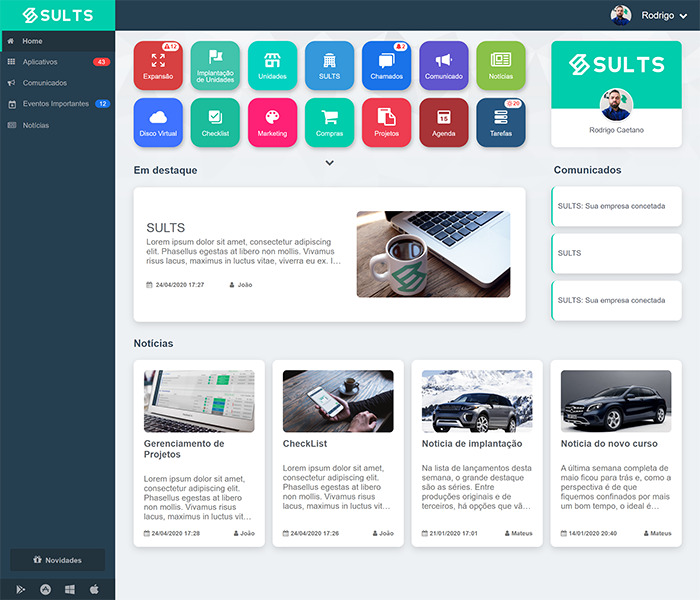Open last comunicado 'SULTS: Sua empresa conectada'
The width and height of the screenshot is (700, 600).
[x=616, y=300]
